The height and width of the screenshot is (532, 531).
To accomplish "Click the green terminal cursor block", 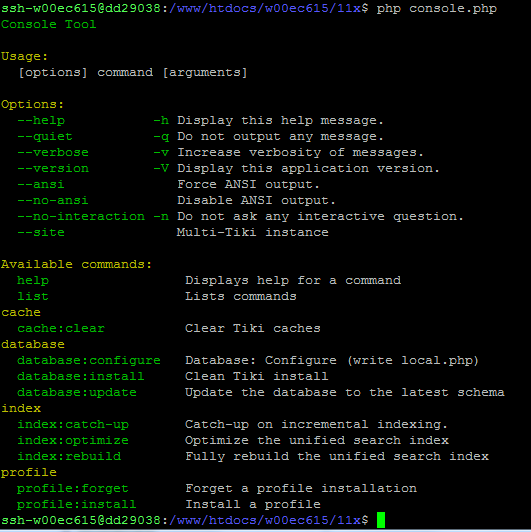I will [x=381, y=520].
